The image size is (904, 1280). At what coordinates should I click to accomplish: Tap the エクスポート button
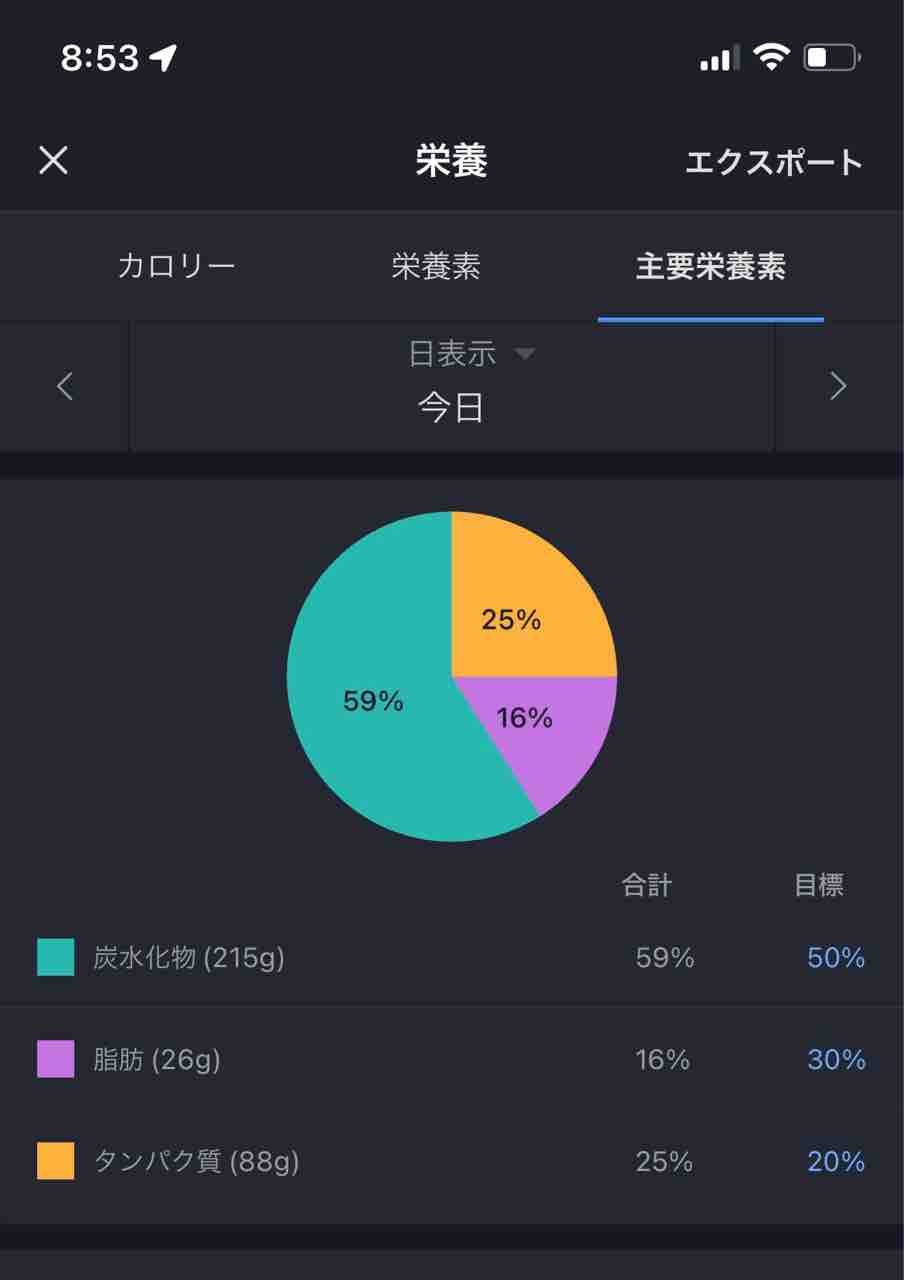click(x=774, y=162)
